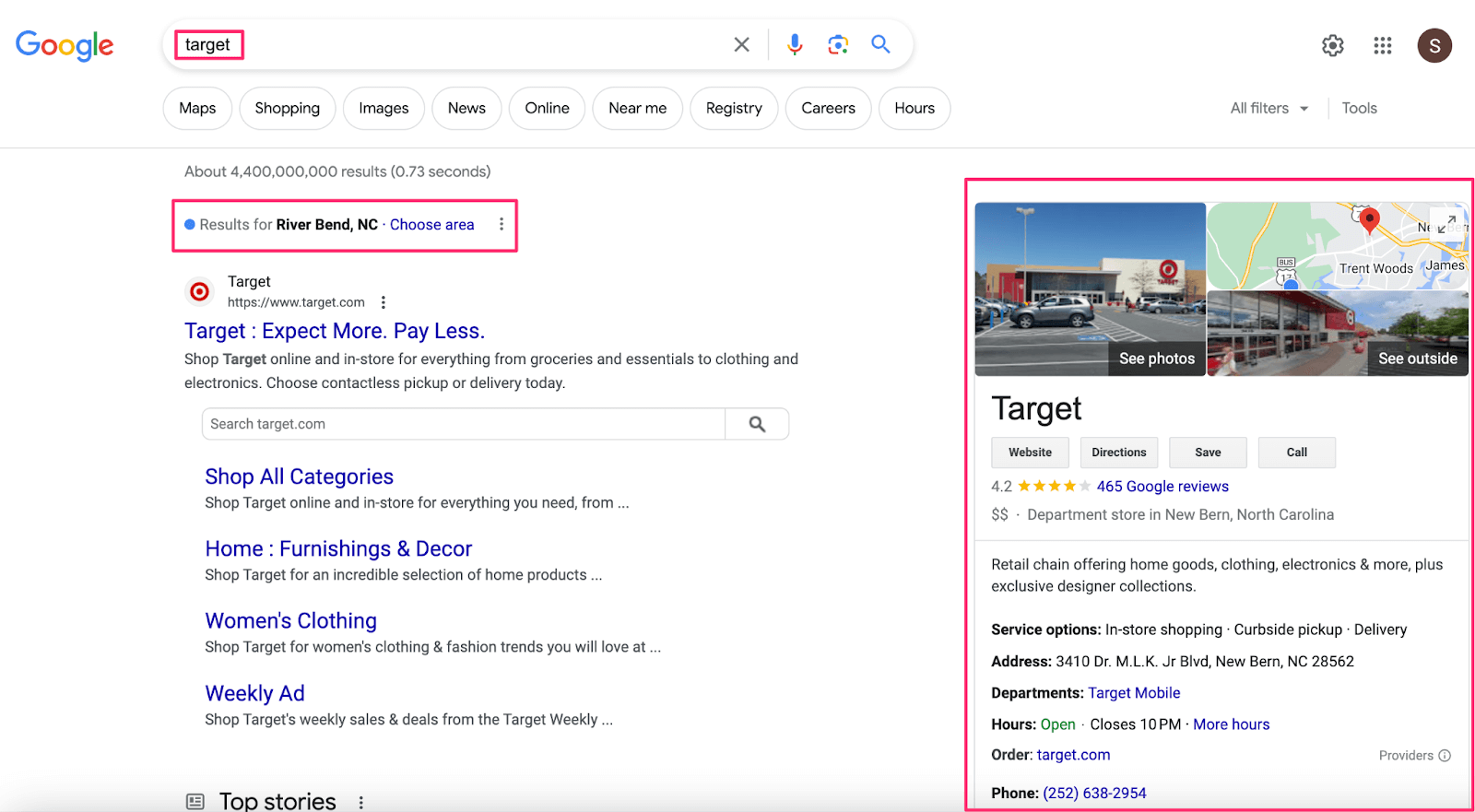The image size is (1475, 812).
Task: Switch to the Images filter
Action: coord(383,108)
